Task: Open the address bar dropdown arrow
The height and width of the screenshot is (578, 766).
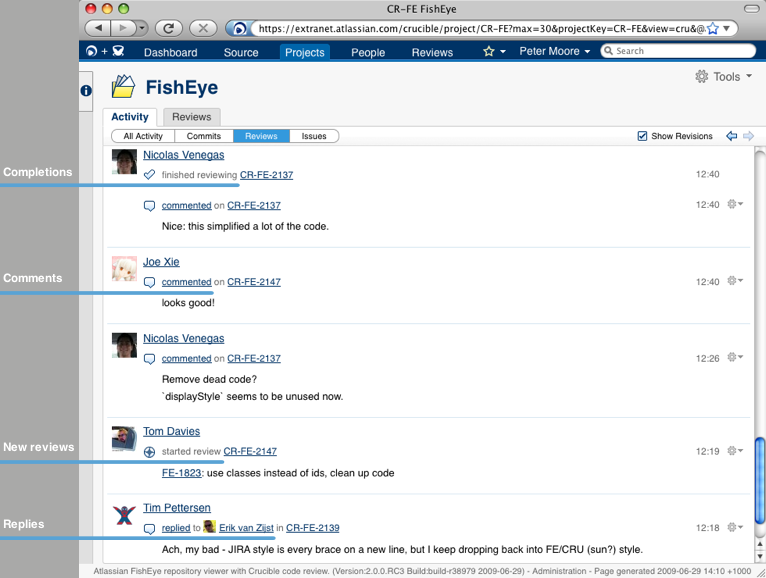Action: coord(726,29)
